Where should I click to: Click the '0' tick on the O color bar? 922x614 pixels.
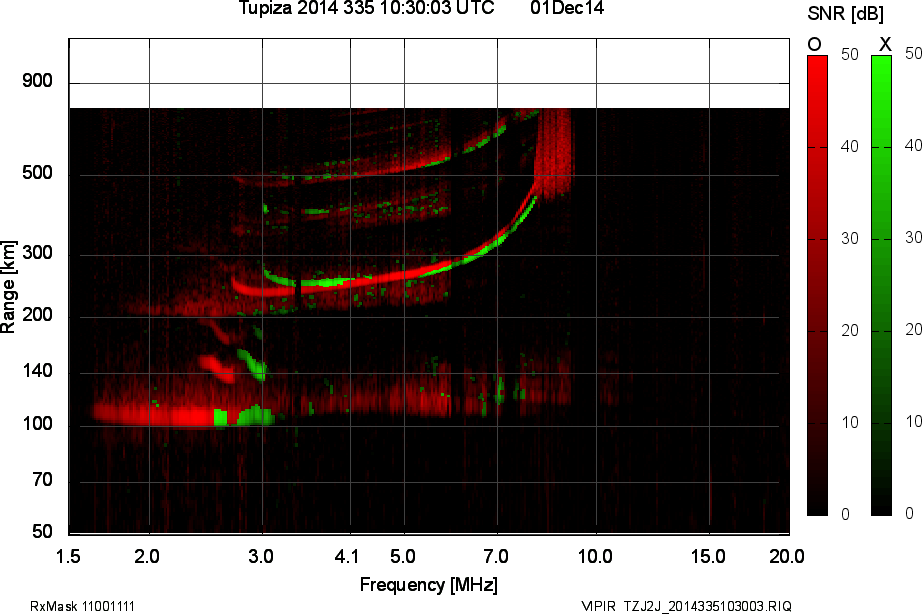coord(846,514)
